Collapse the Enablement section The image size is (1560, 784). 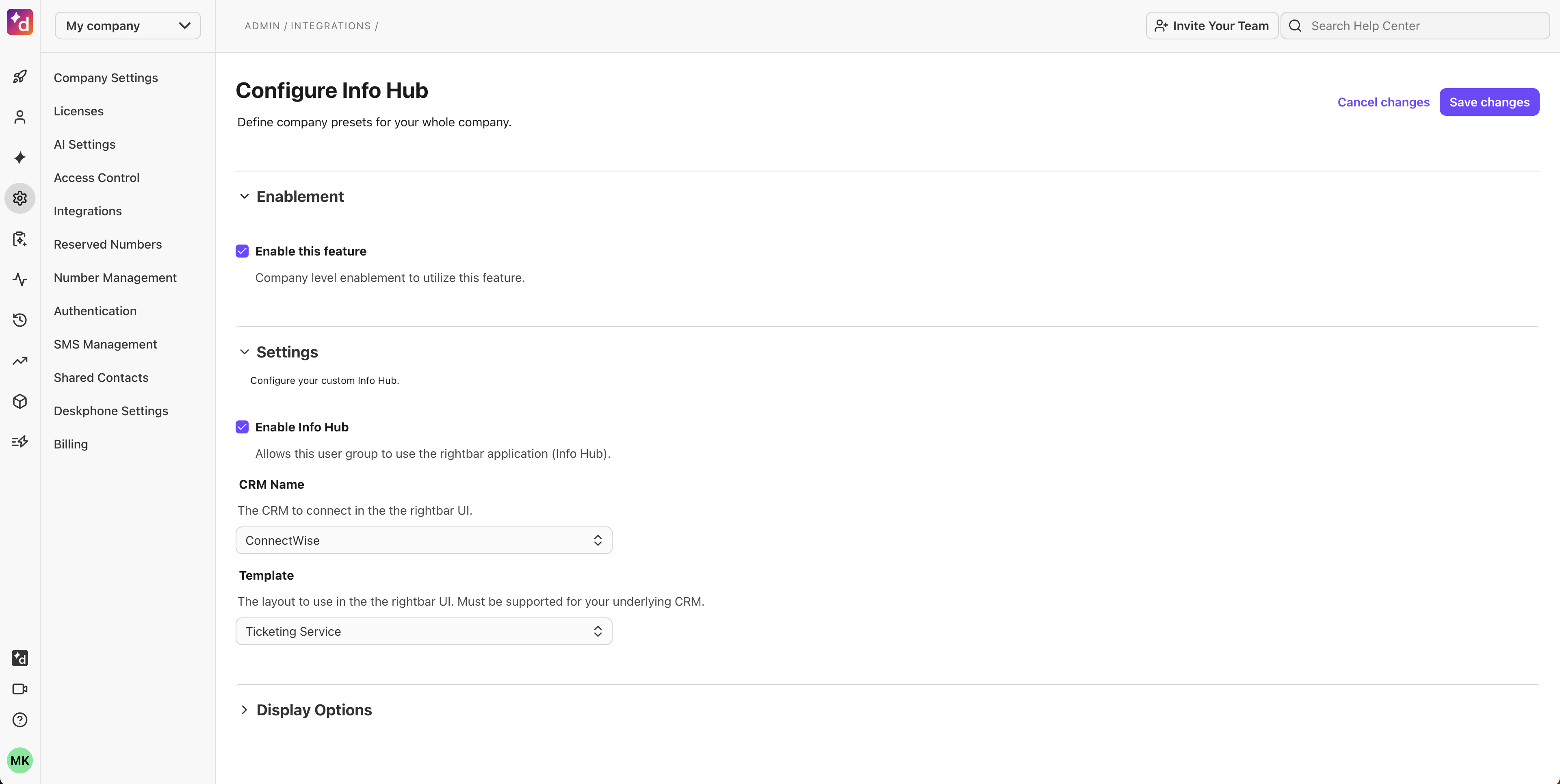coord(244,196)
